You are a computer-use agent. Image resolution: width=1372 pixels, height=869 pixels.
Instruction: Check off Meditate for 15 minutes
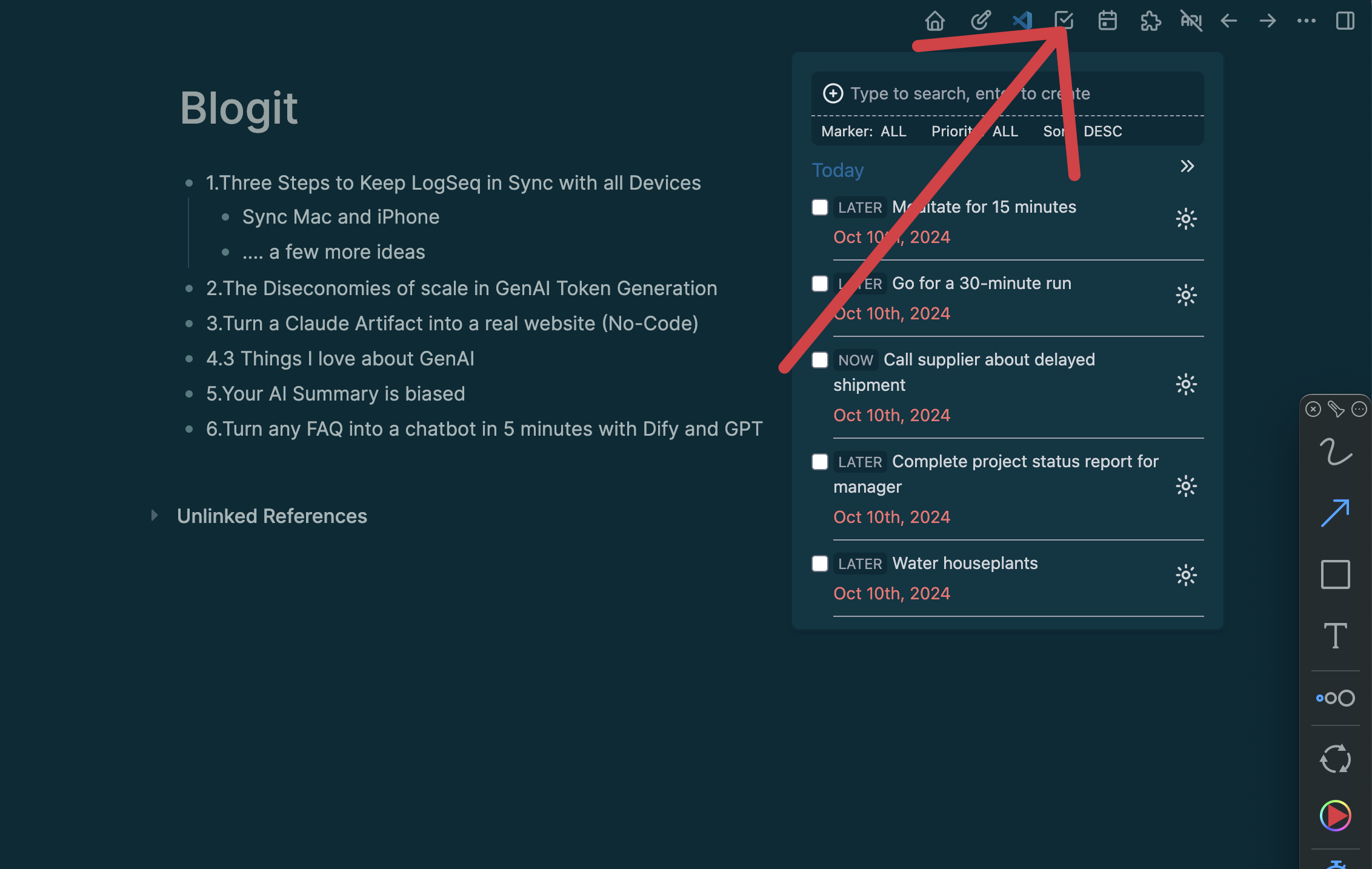click(820, 207)
